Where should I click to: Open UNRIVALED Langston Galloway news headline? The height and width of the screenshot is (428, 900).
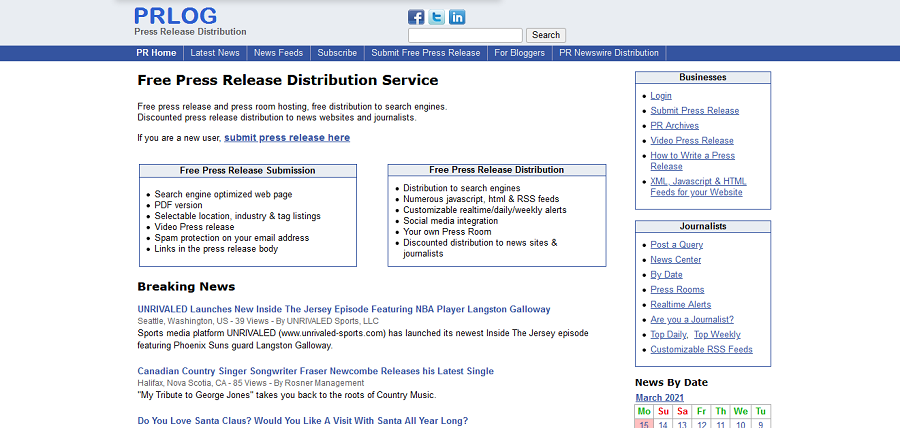[344, 309]
